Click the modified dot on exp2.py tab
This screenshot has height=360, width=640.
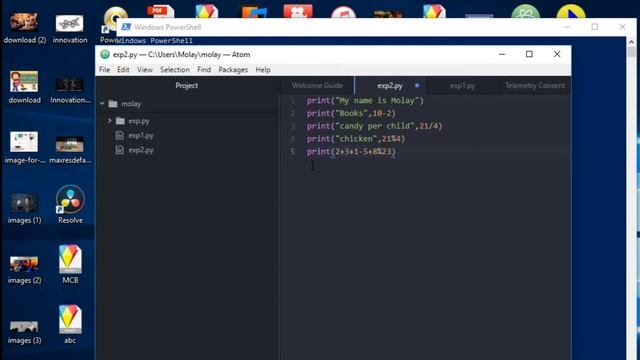tap(417, 86)
